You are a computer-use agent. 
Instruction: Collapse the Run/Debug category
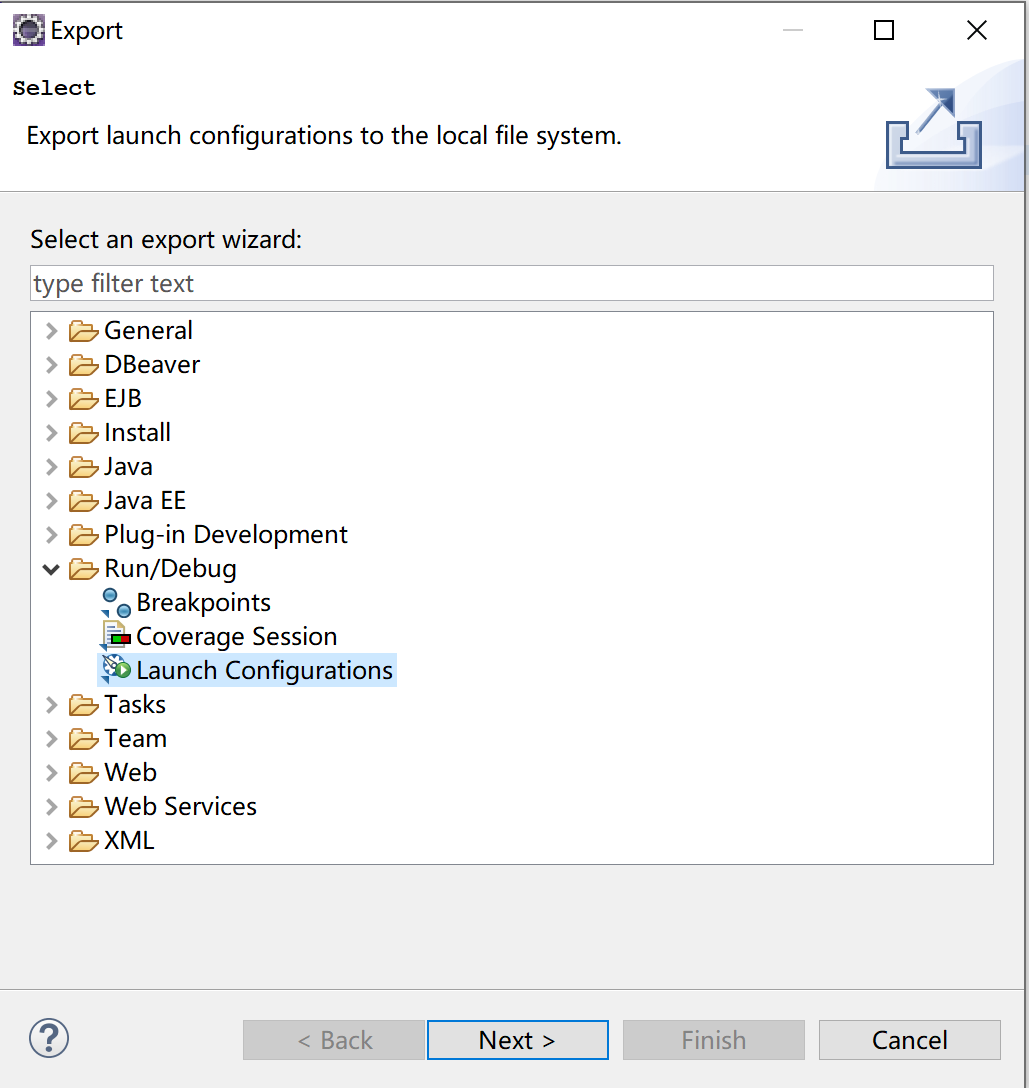pos(51,570)
